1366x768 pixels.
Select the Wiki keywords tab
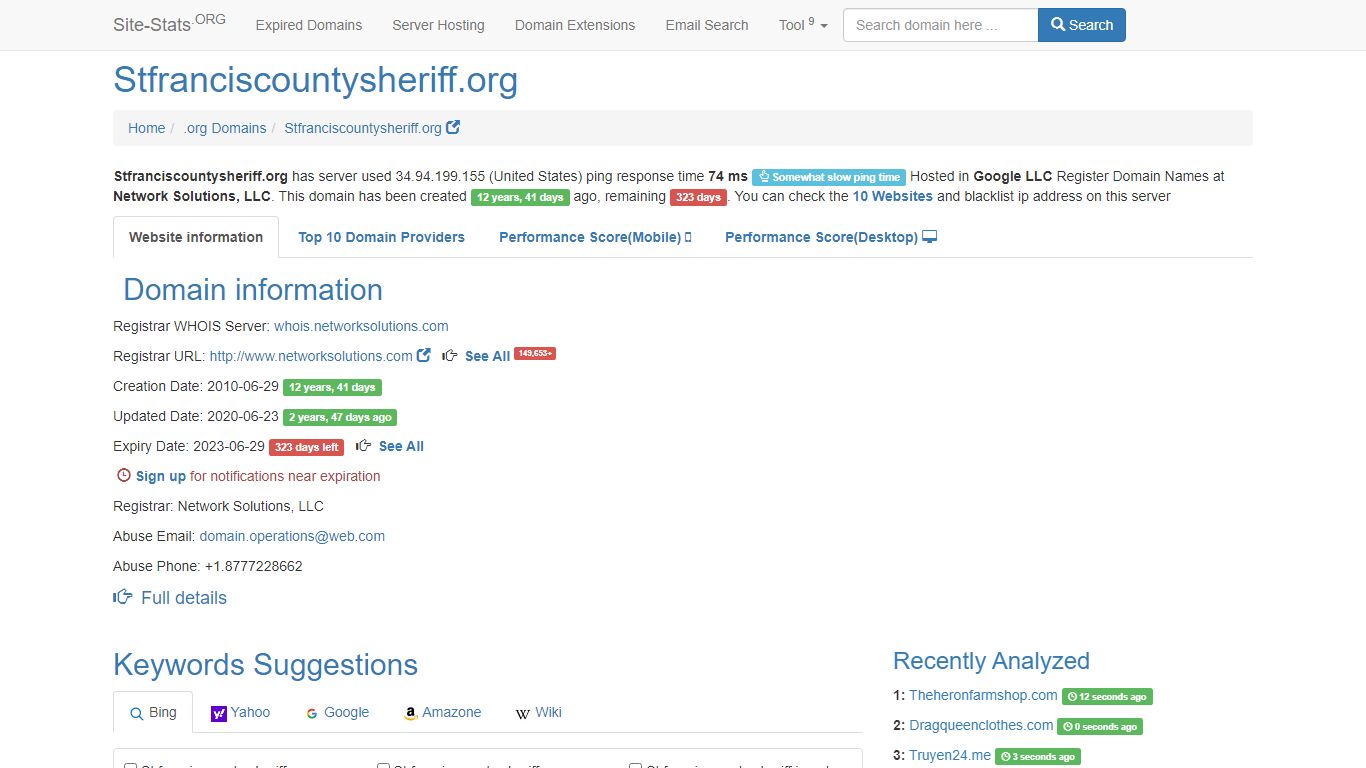click(538, 712)
